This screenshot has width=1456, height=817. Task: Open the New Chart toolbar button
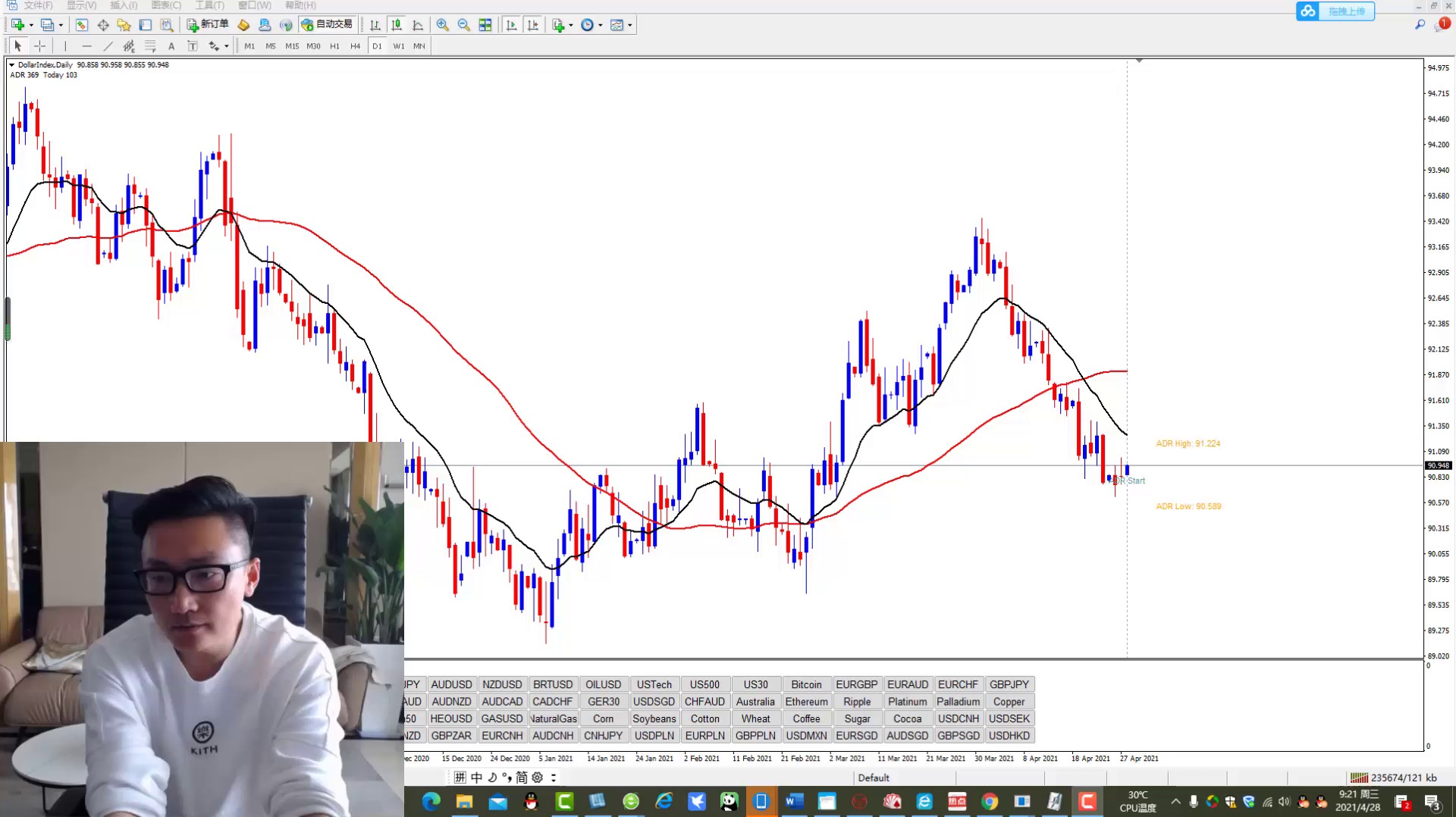tap(17, 25)
